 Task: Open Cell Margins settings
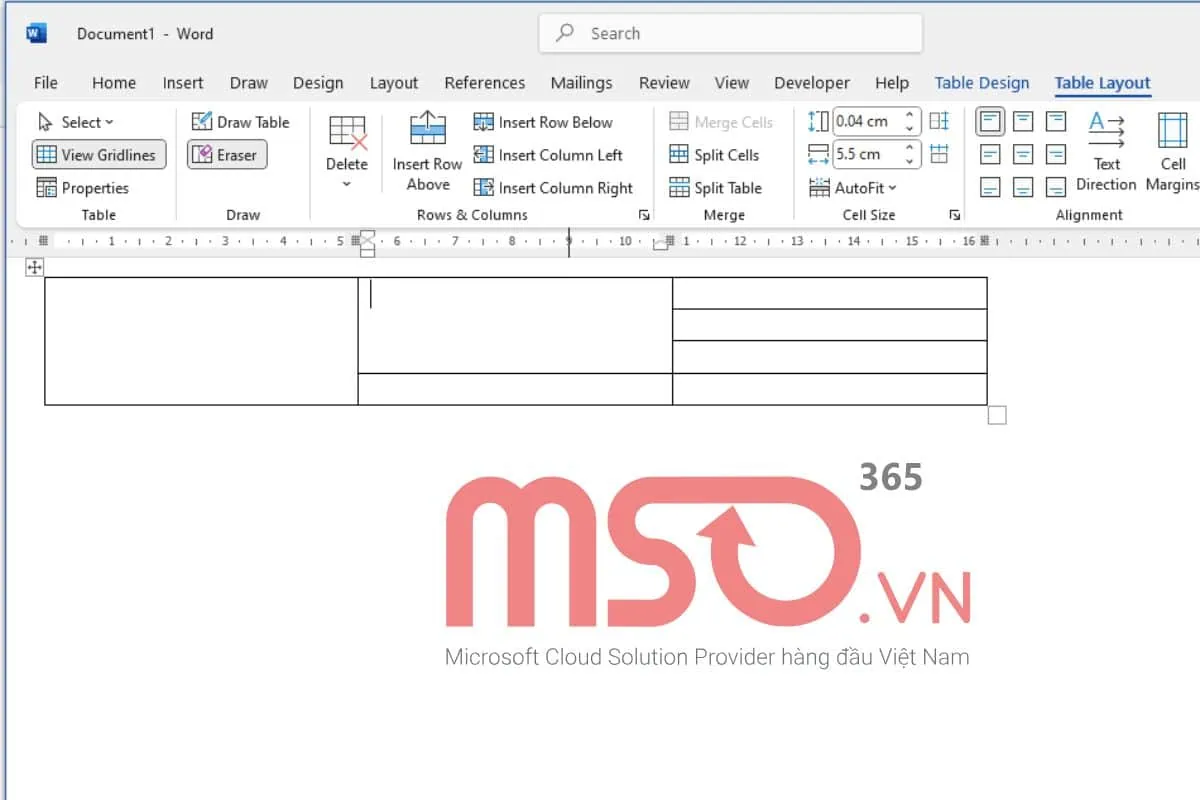tap(1172, 152)
